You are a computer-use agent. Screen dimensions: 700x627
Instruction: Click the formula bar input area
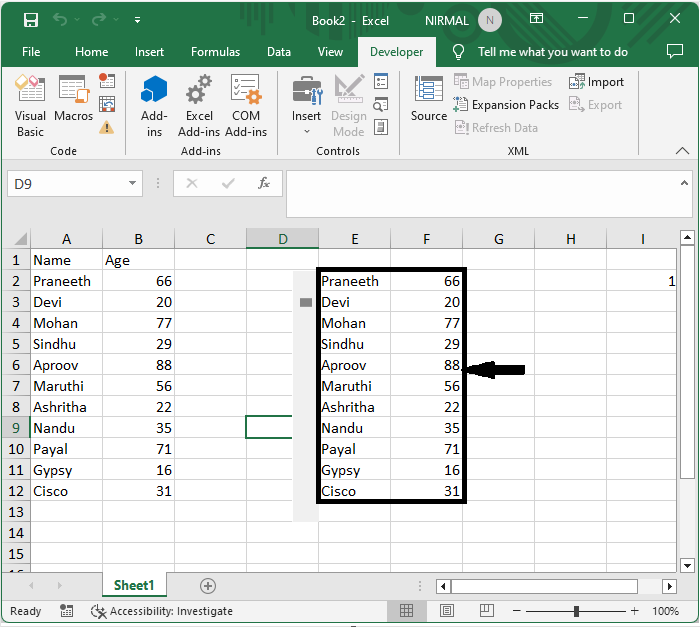coord(482,194)
